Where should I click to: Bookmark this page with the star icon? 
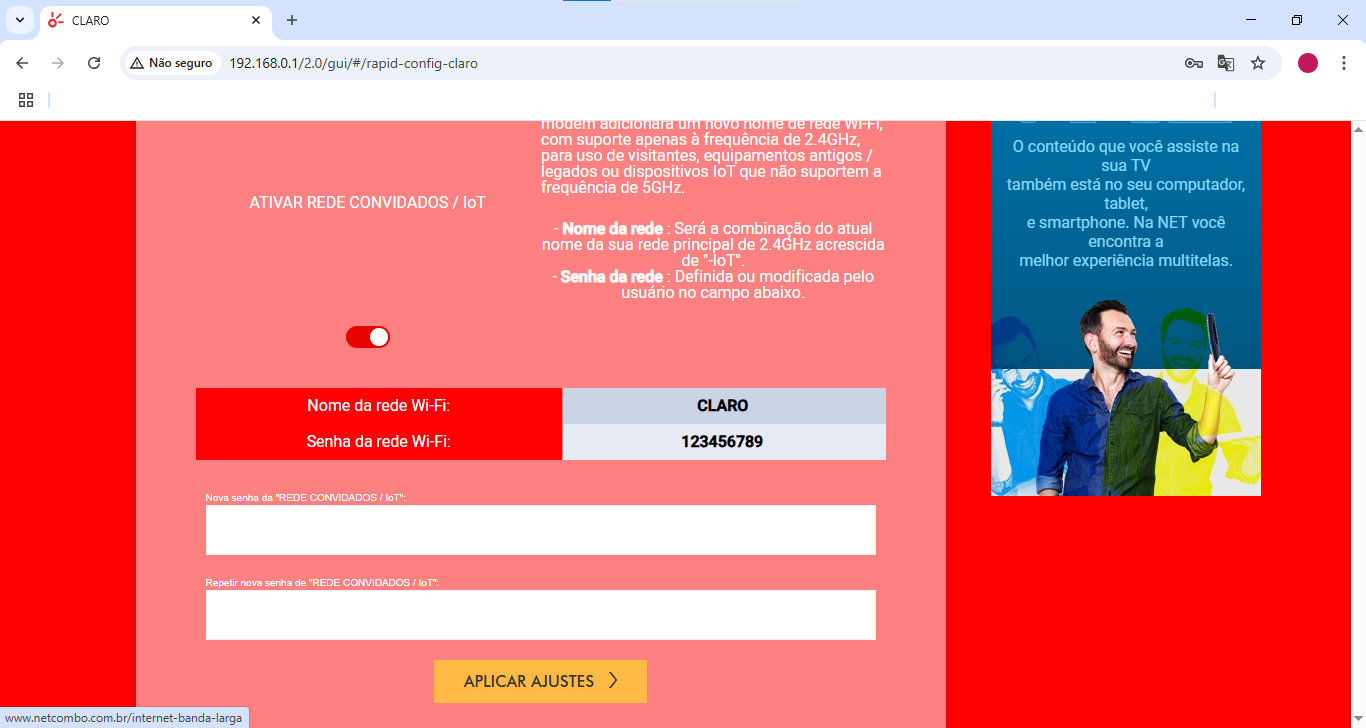coord(1258,63)
